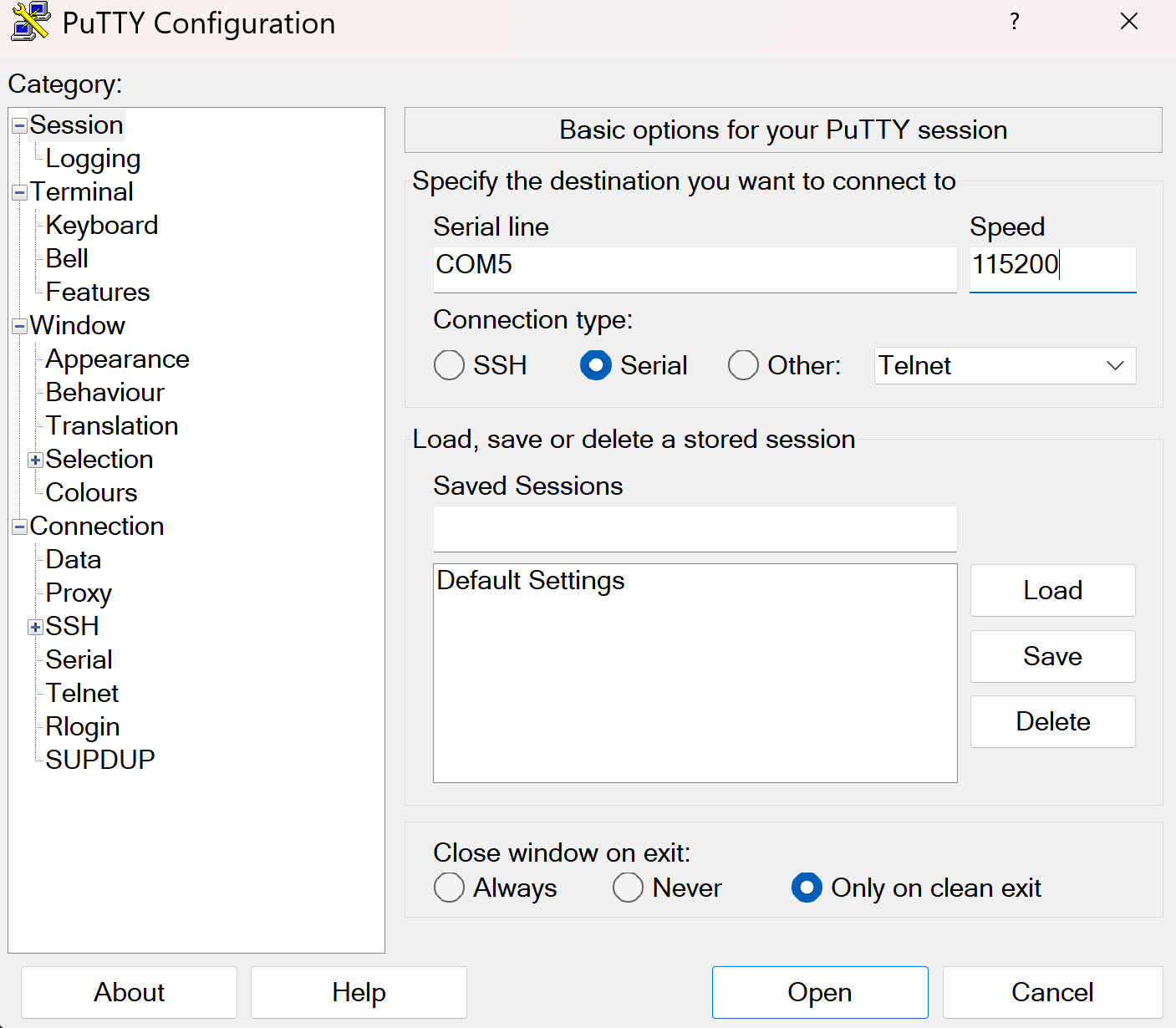The image size is (1176, 1028).
Task: Open the SUPDUP category
Action: [100, 761]
